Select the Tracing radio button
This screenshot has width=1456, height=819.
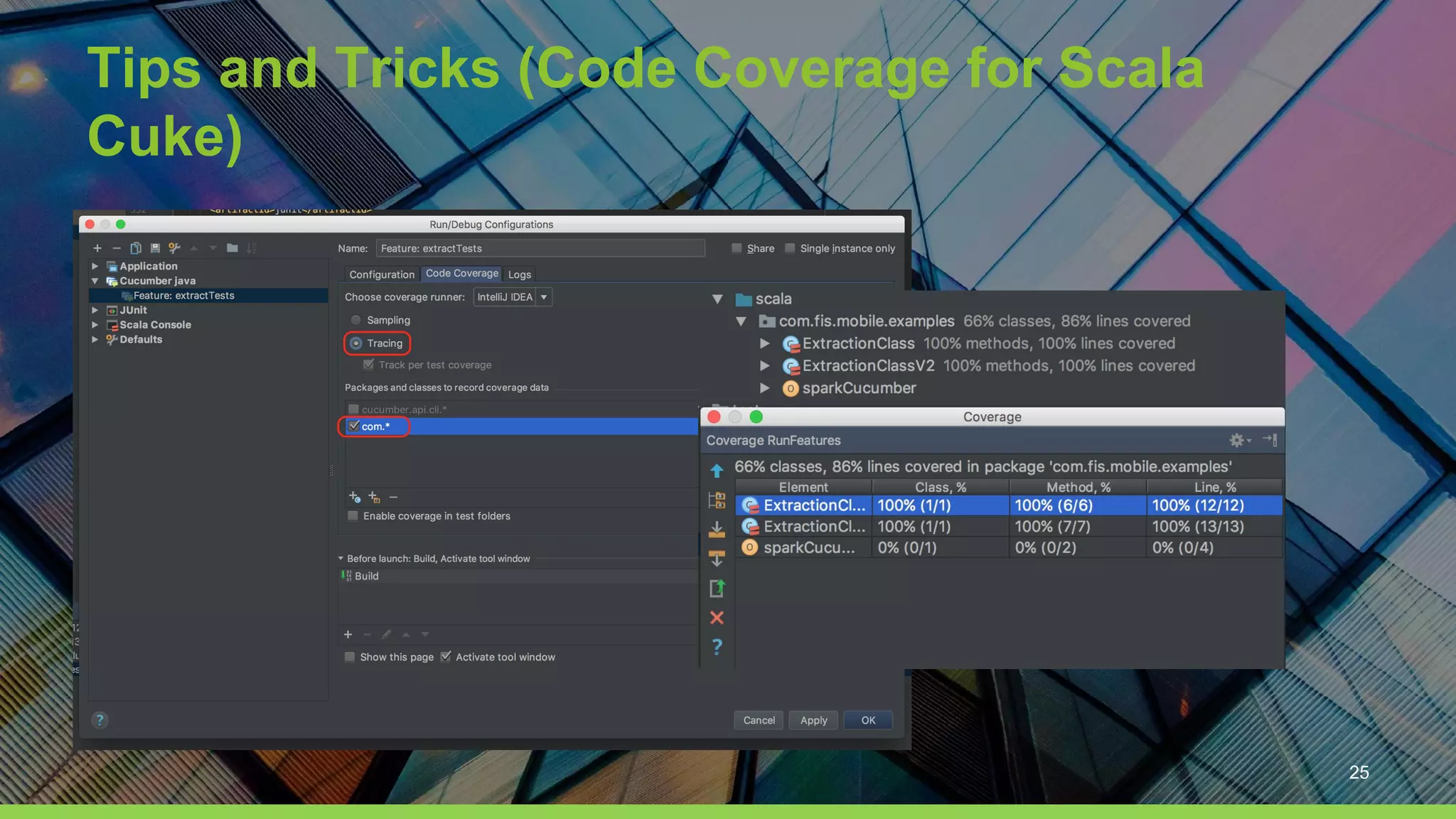pos(356,343)
